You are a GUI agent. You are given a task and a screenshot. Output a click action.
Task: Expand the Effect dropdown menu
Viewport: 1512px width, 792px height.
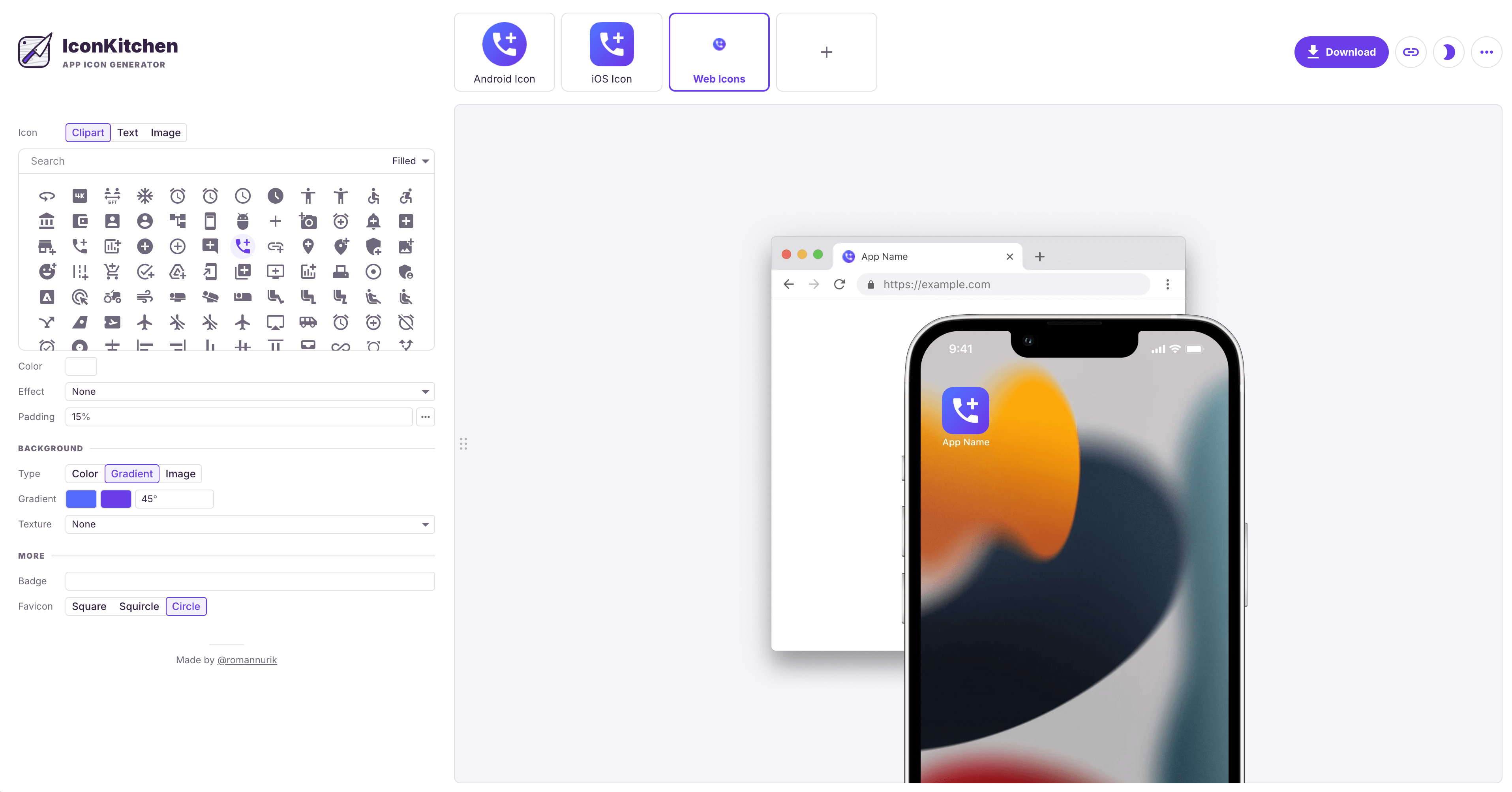click(249, 391)
